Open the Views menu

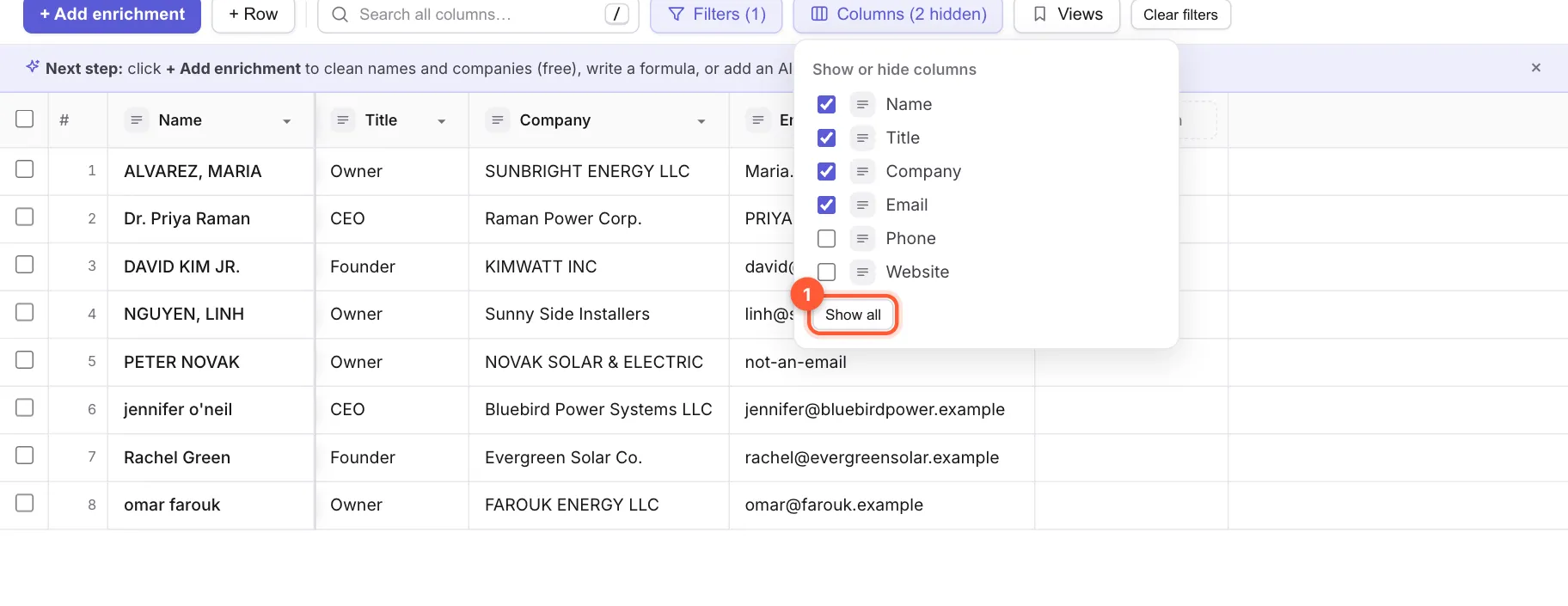click(1067, 15)
